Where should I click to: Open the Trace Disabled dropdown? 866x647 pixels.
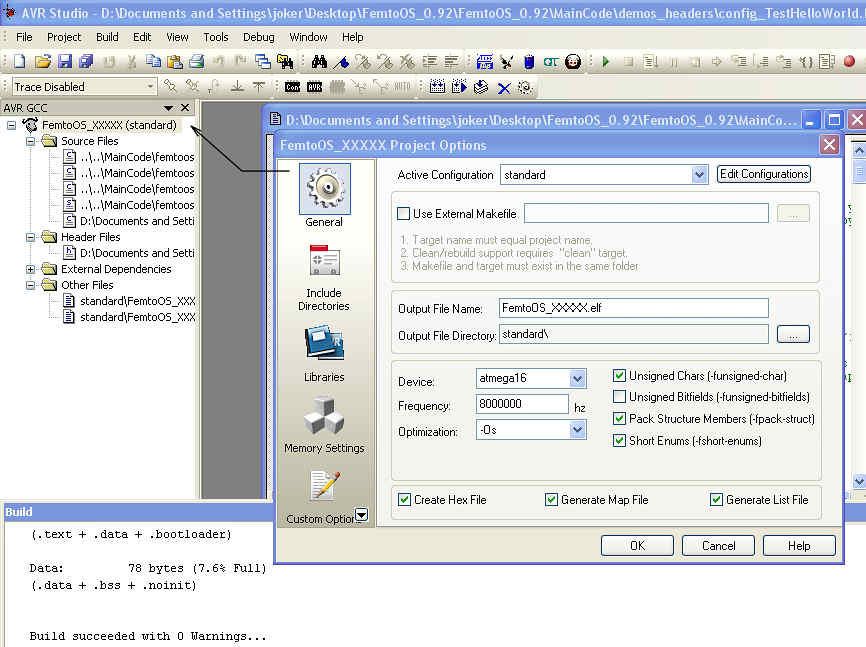pyautogui.click(x=150, y=87)
